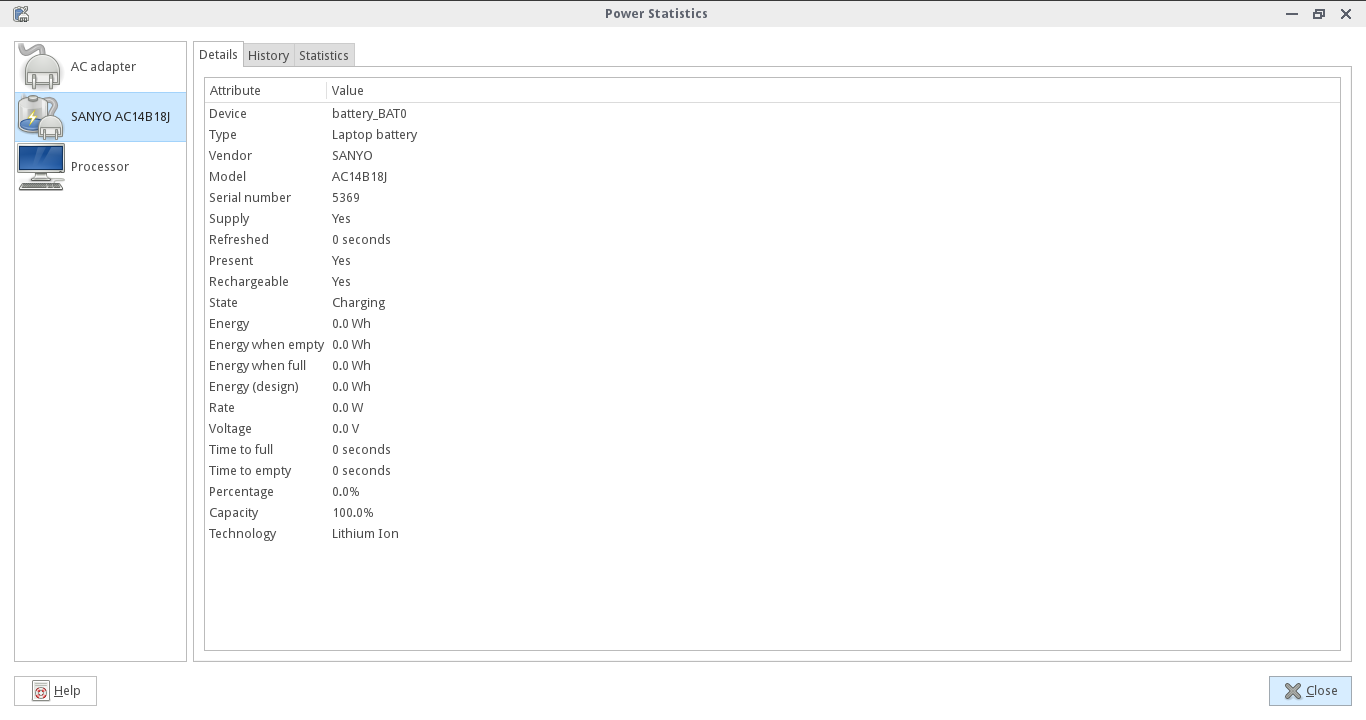This screenshot has height=720, width=1366.
Task: Select the Type attribute row
Action: click(x=223, y=135)
